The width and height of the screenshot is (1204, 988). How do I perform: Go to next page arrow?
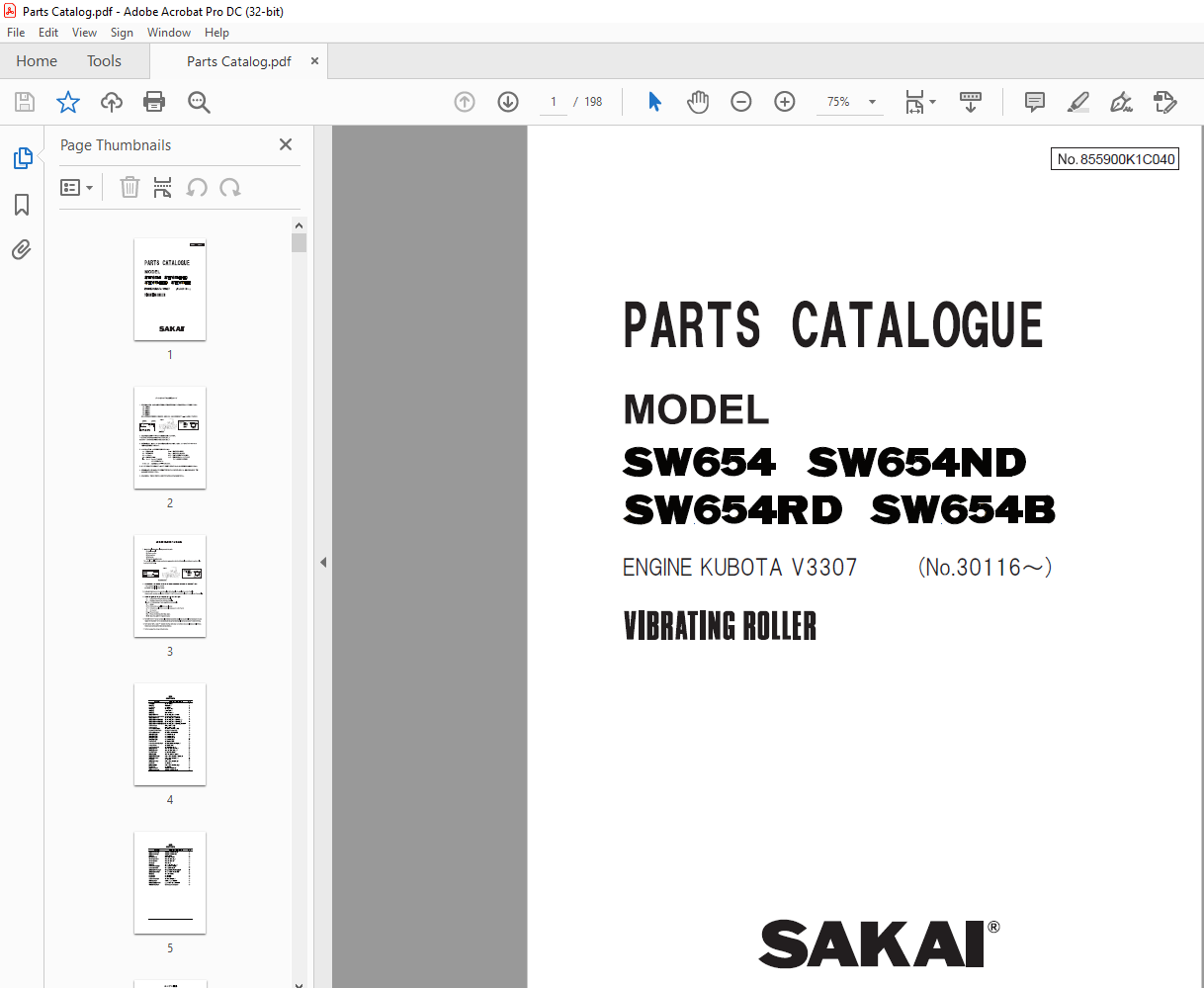(x=508, y=102)
